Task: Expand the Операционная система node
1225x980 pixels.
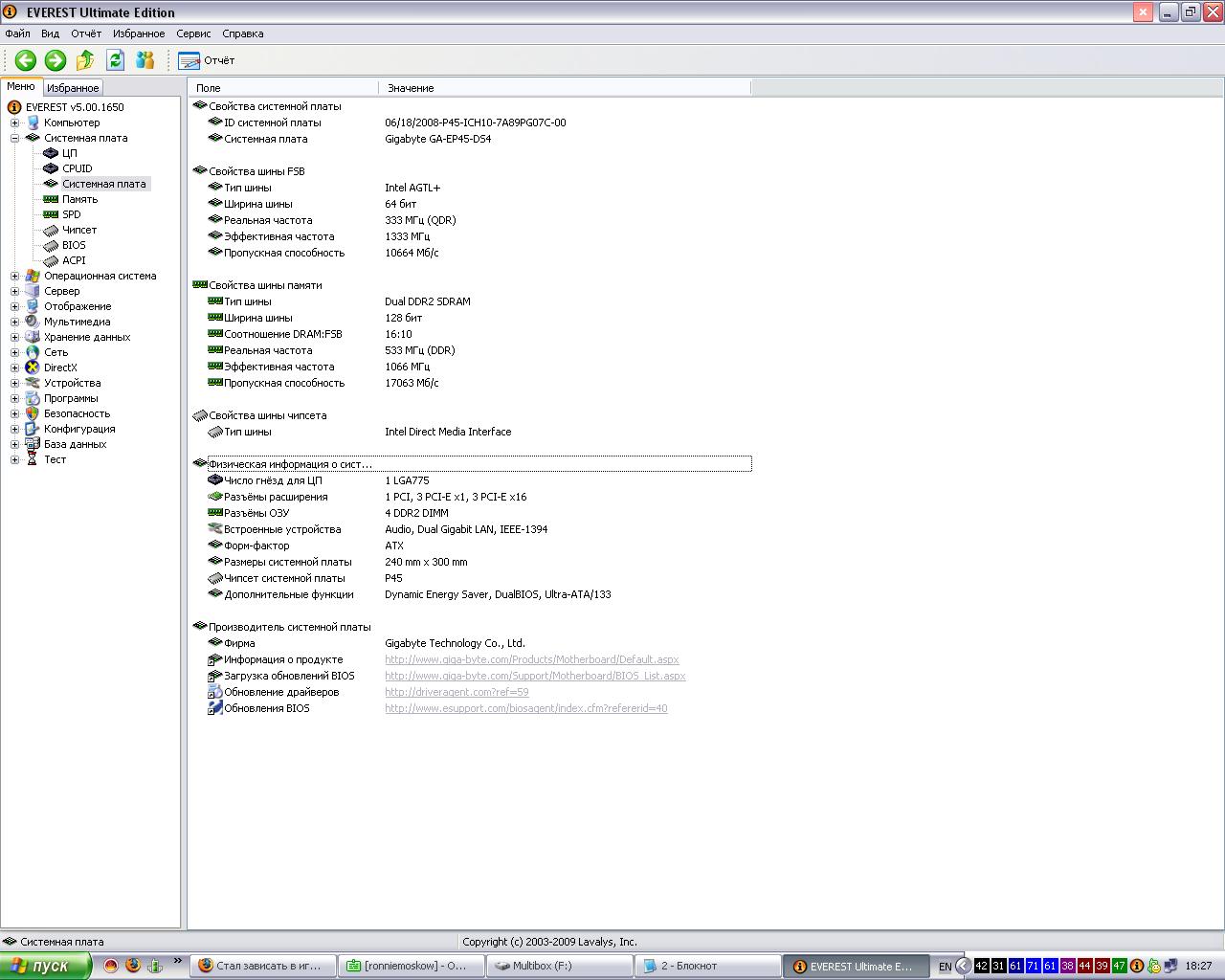Action: point(14,276)
